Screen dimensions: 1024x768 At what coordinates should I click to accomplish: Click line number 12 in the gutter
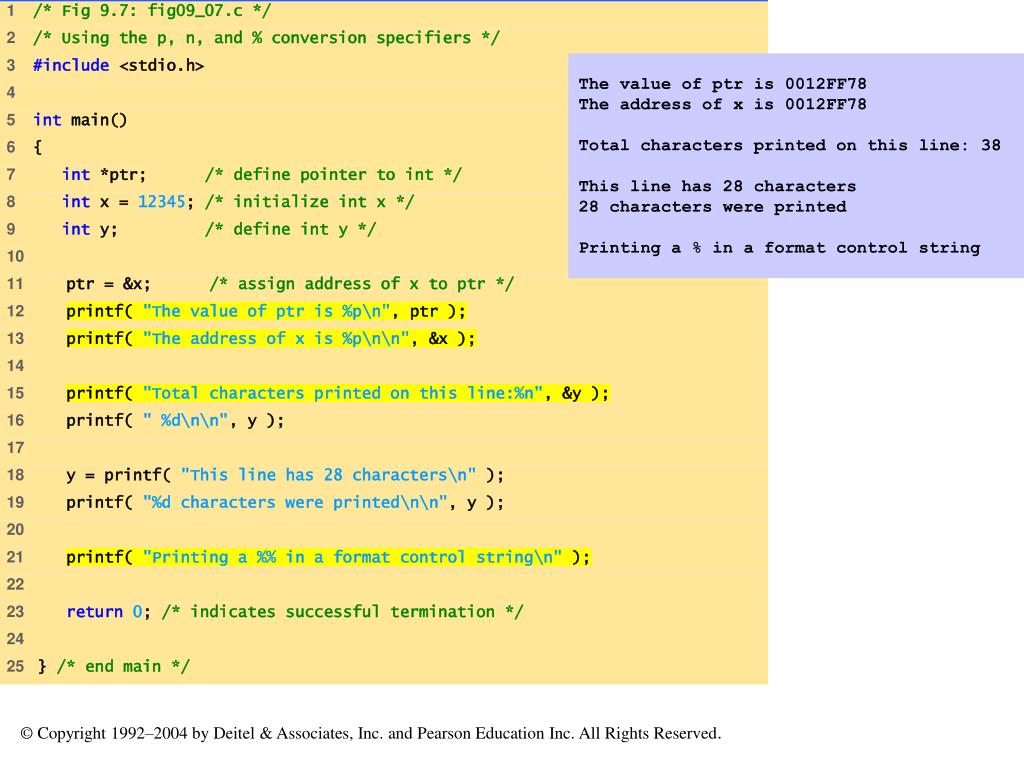[15, 312]
